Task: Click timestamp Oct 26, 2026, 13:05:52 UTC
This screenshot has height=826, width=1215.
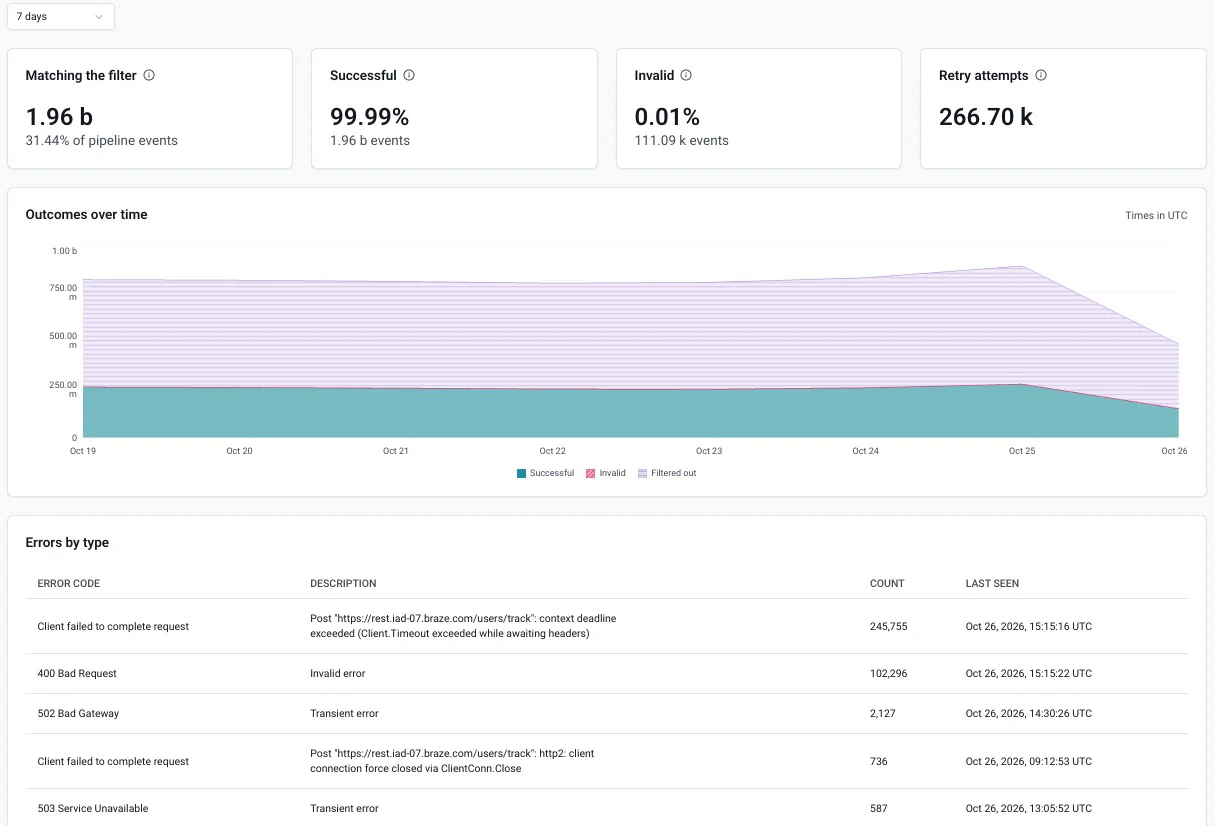Action: [x=1028, y=808]
